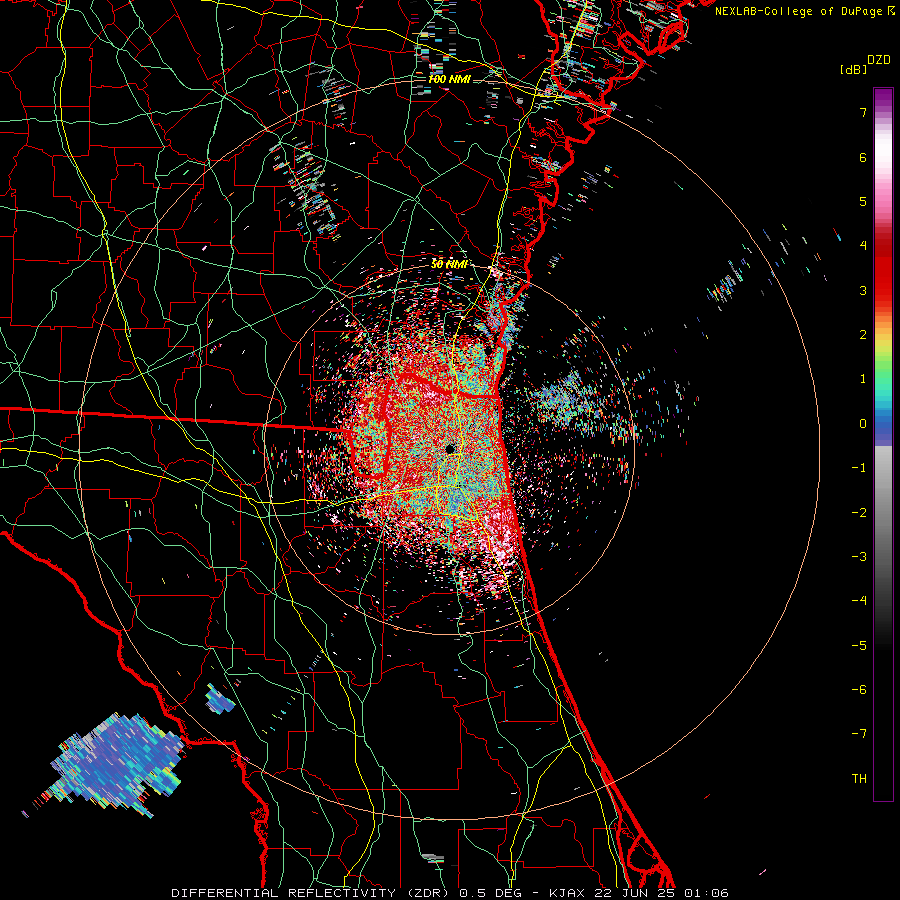Screen dimensions: 900x900
Task: Select the 7 value on the color scale
Action: pyautogui.click(x=863, y=112)
